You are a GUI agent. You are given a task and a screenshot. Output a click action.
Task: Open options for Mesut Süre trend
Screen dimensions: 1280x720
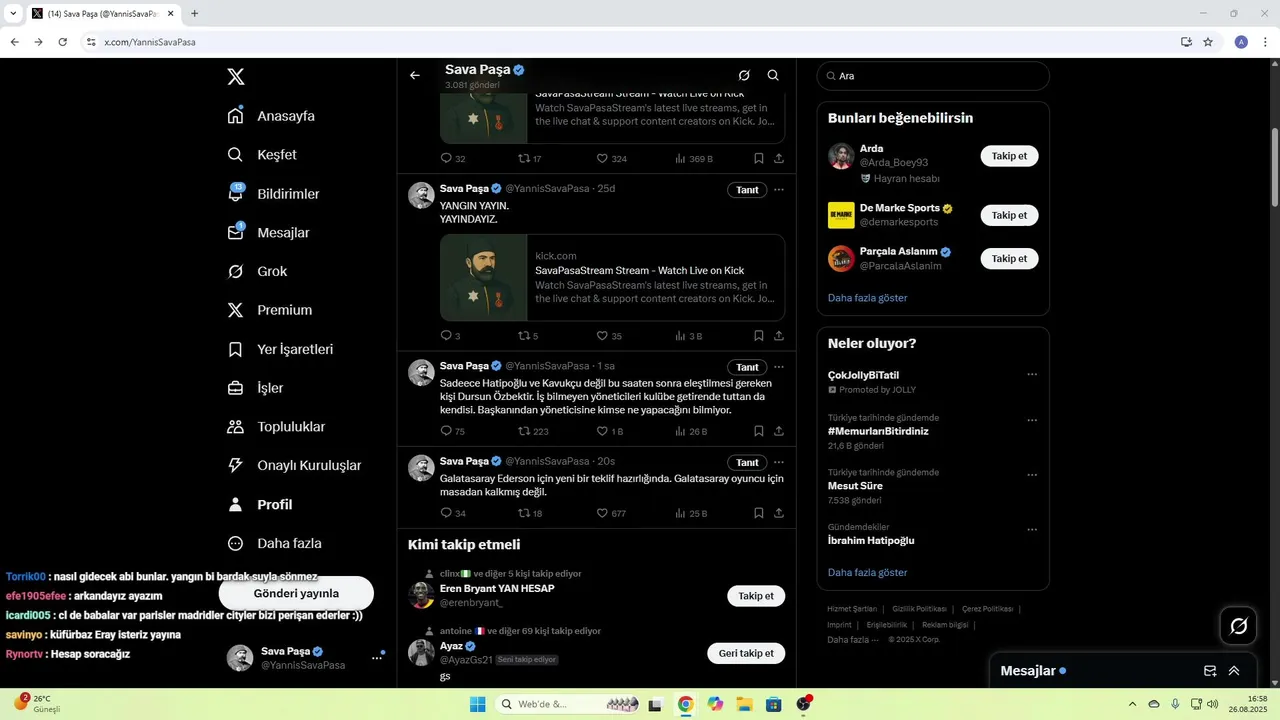point(1032,475)
